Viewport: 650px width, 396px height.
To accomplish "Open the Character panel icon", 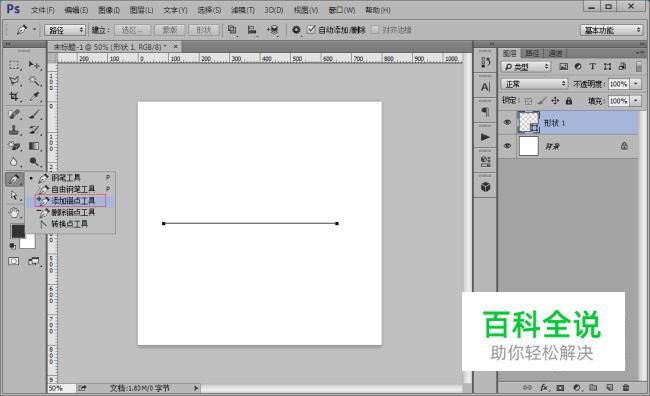I will tap(485, 87).
